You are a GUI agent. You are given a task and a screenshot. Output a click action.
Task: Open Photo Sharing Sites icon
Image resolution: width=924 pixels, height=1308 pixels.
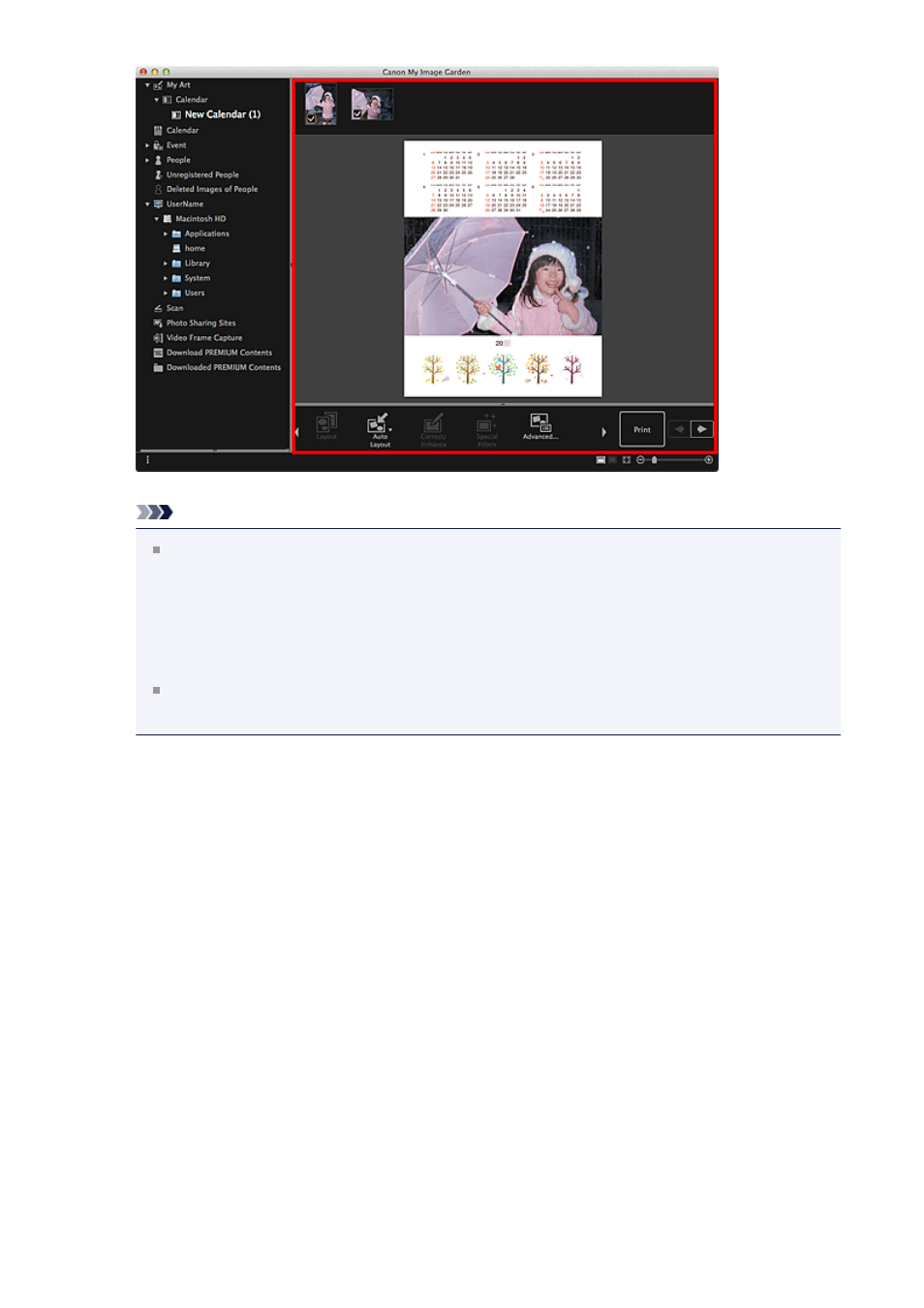click(x=158, y=324)
